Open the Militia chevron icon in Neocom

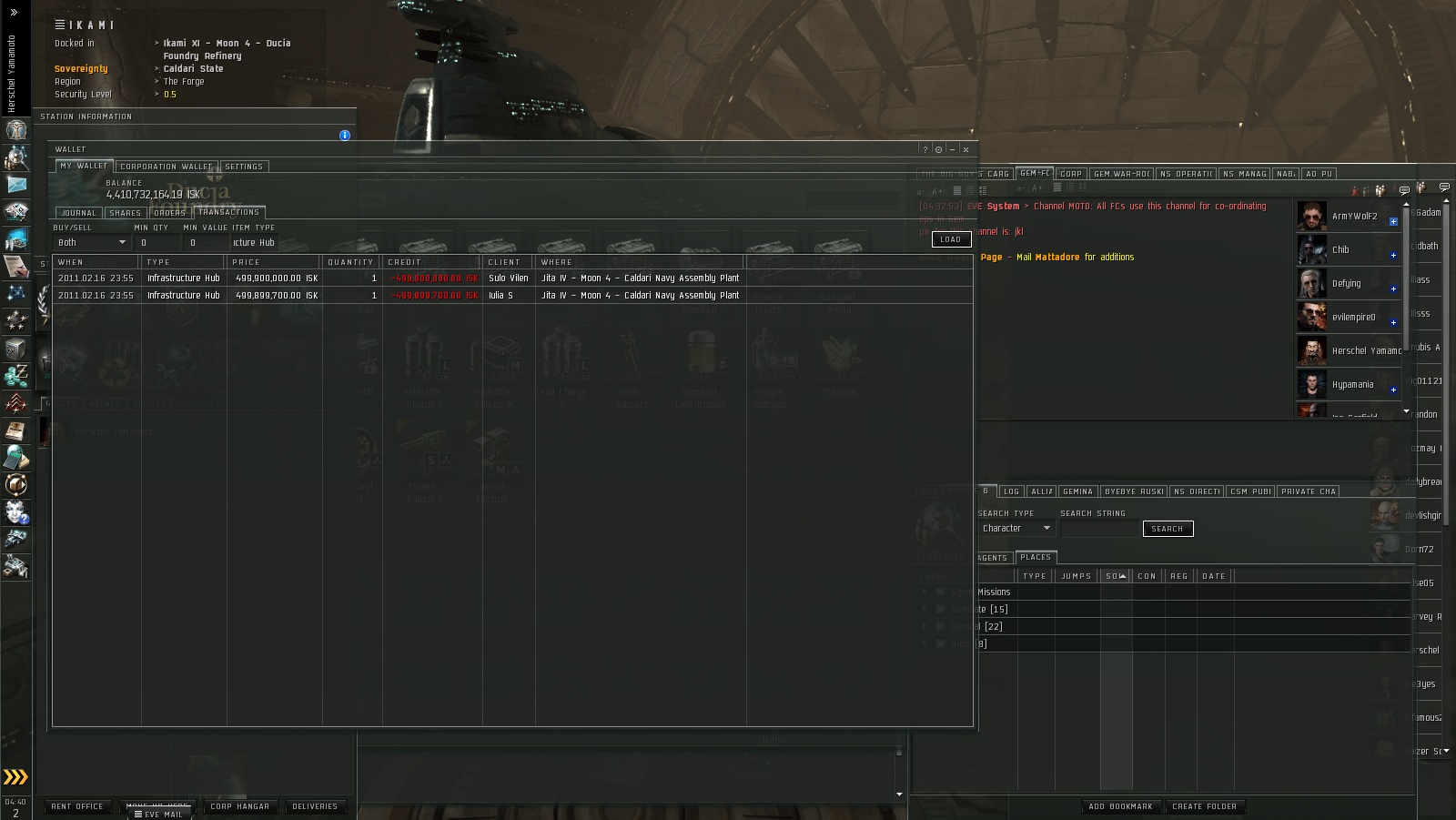[x=15, y=402]
